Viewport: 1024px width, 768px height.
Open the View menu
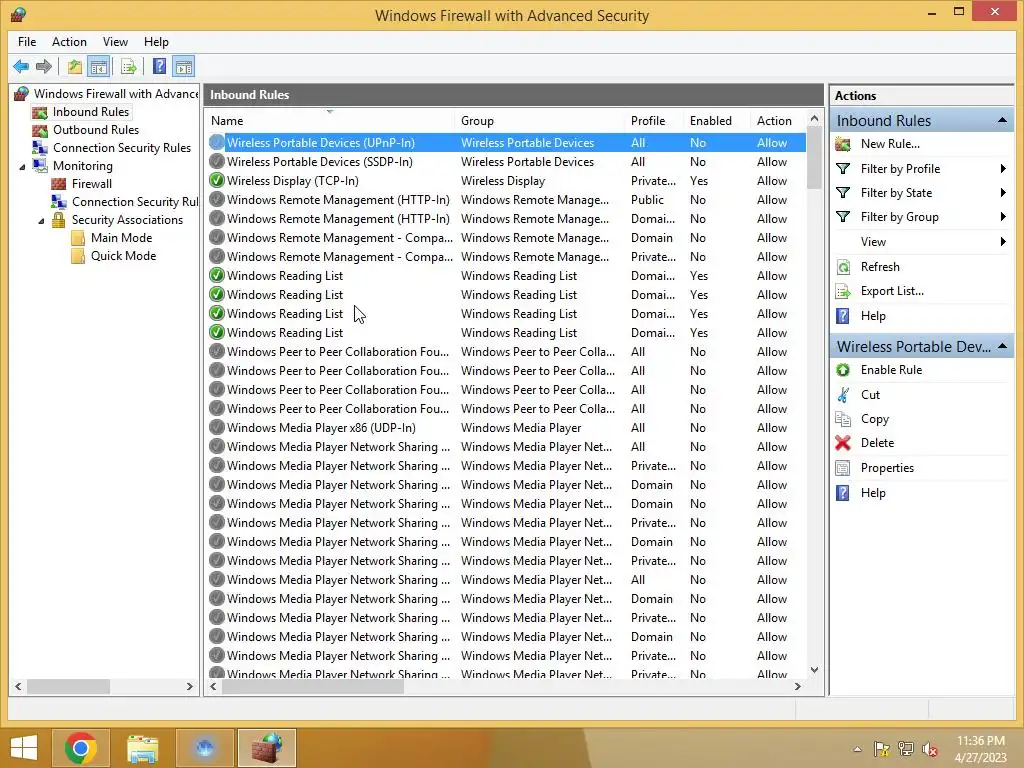115,42
